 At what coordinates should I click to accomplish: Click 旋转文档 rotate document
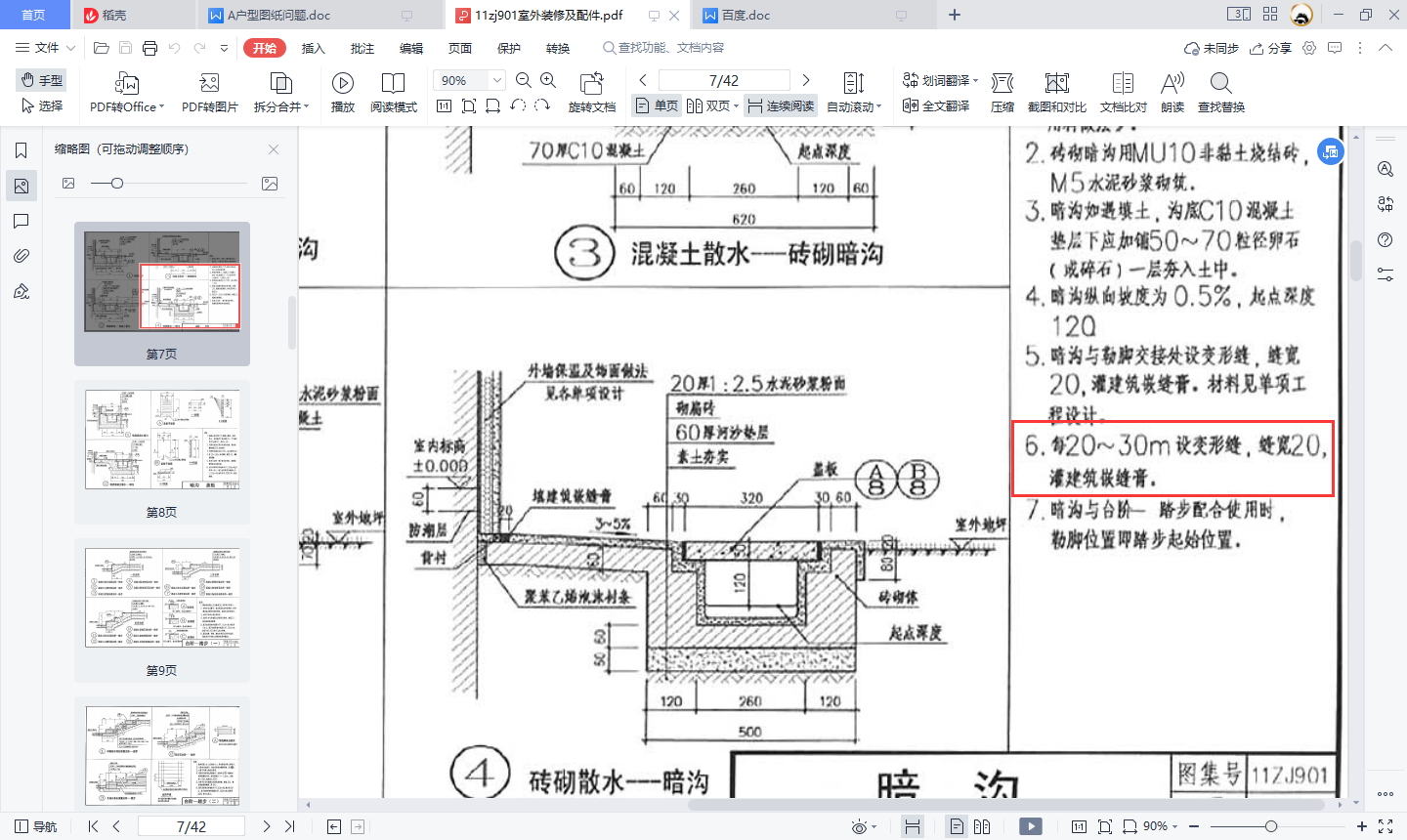tap(592, 93)
